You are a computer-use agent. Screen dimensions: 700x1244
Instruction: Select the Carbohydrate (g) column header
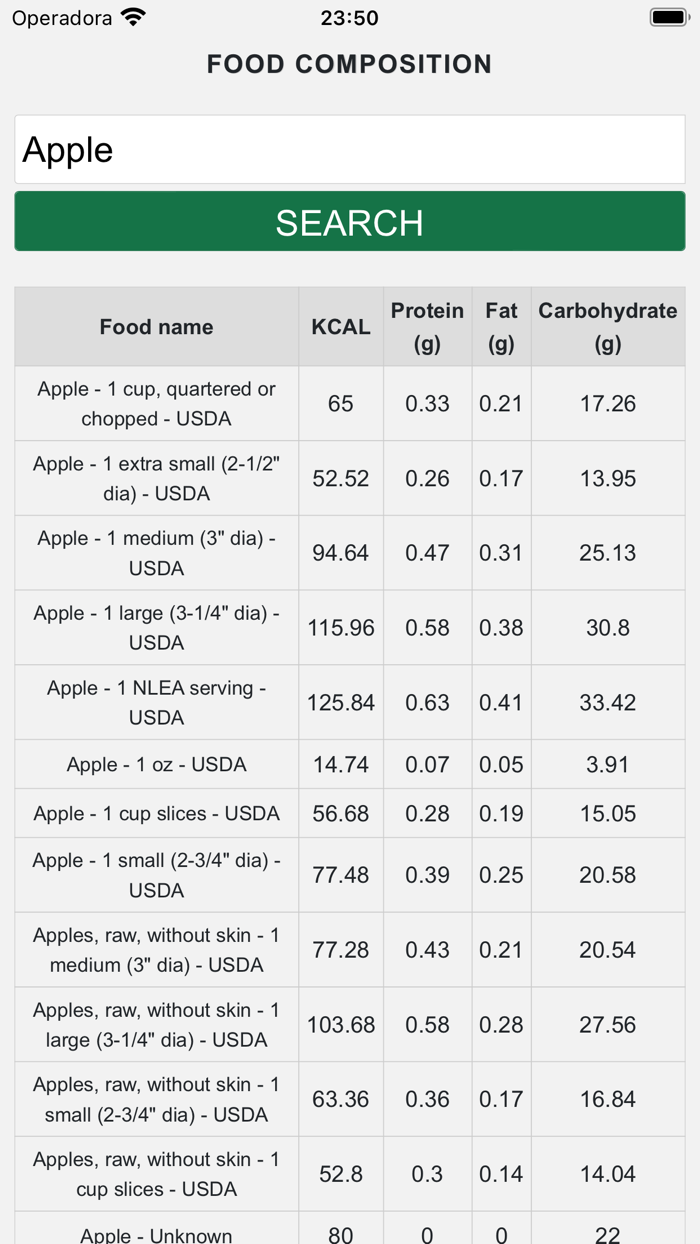(607, 326)
